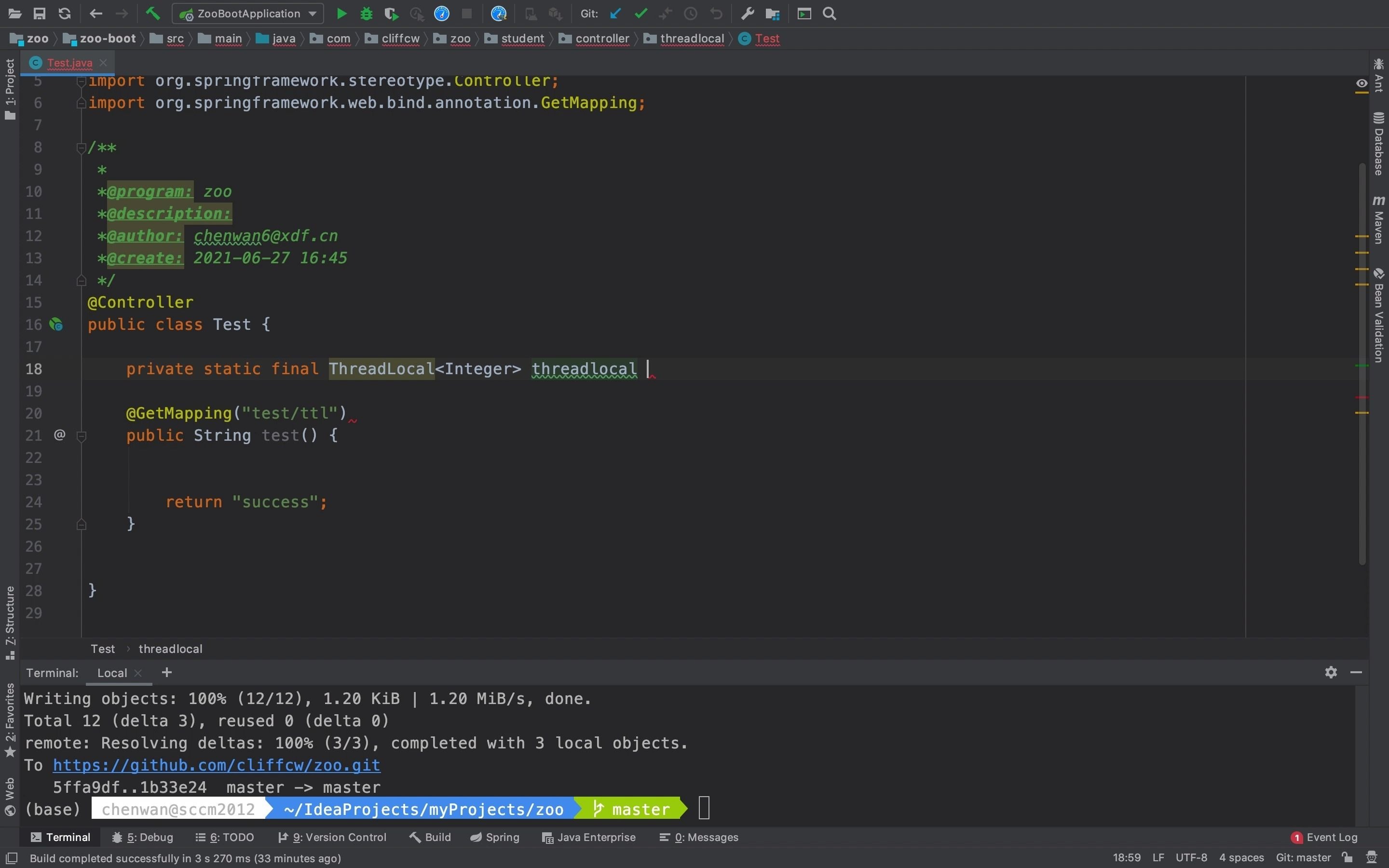Viewport: 1389px width, 868px height.
Task: Click the 4 spaces indent setting
Action: point(1241,858)
